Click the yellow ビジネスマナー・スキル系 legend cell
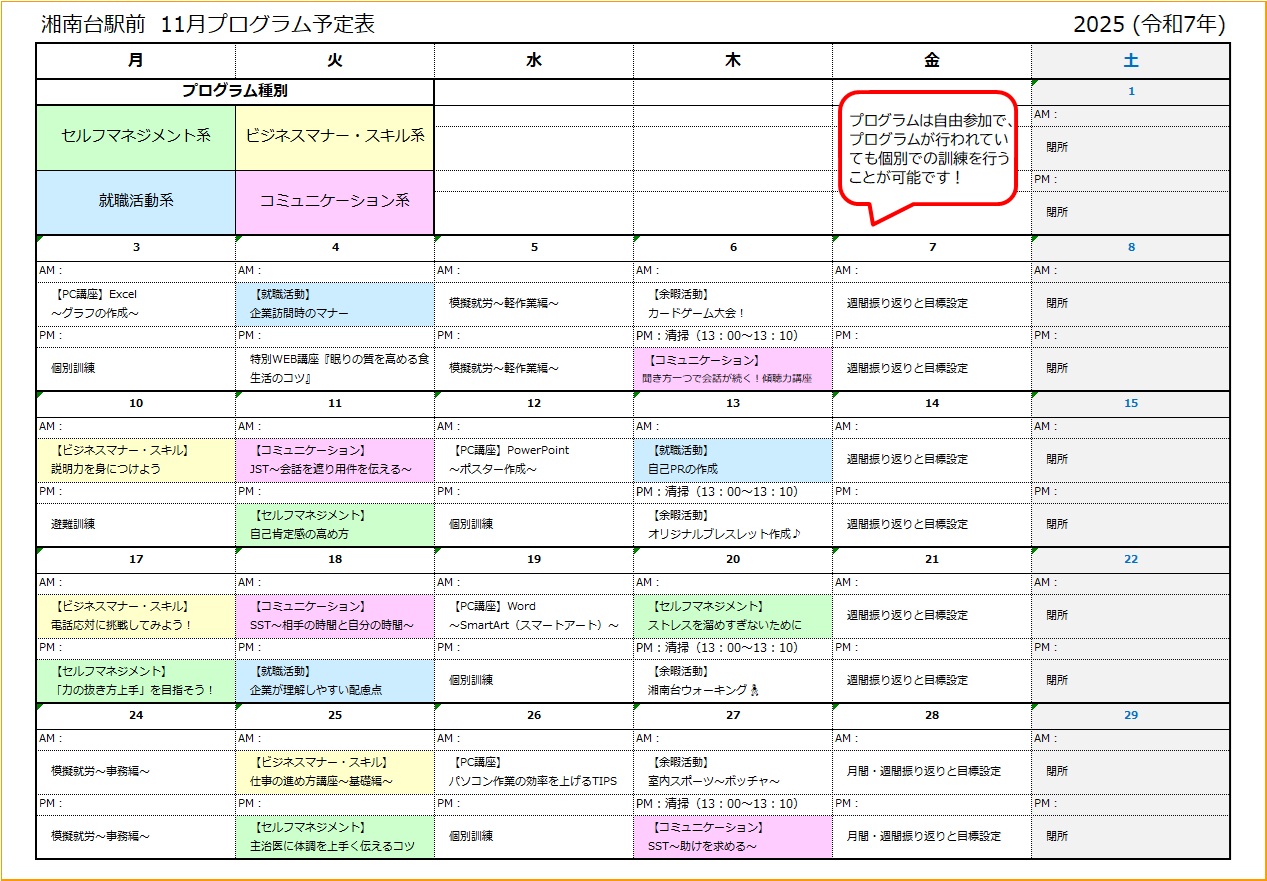Image resolution: width=1267 pixels, height=881 pixels. pos(335,137)
